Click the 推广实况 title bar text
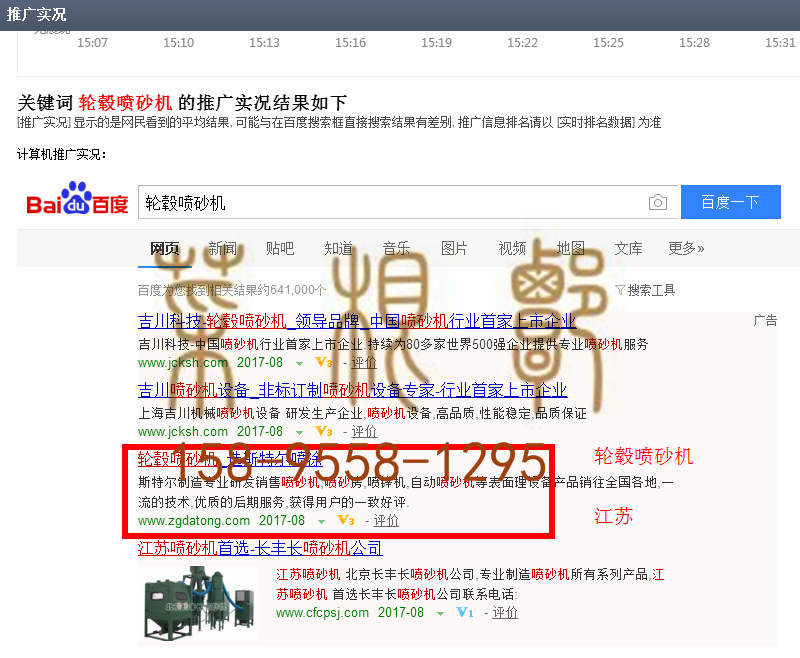 36,14
